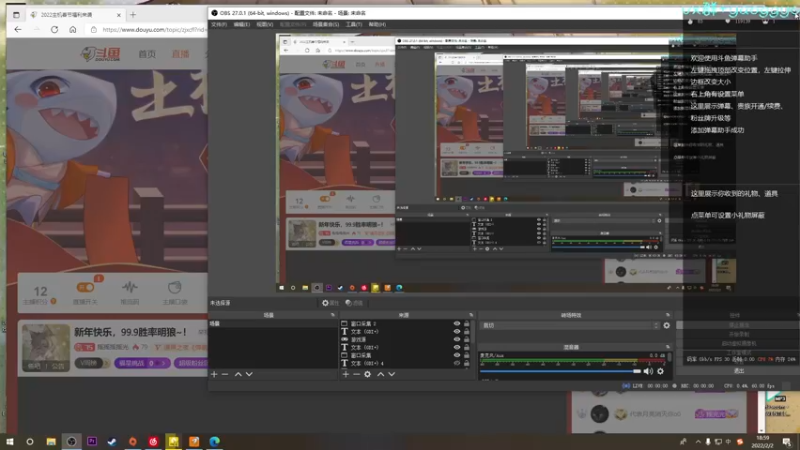Go back in the Edge browser

tap(18, 30)
